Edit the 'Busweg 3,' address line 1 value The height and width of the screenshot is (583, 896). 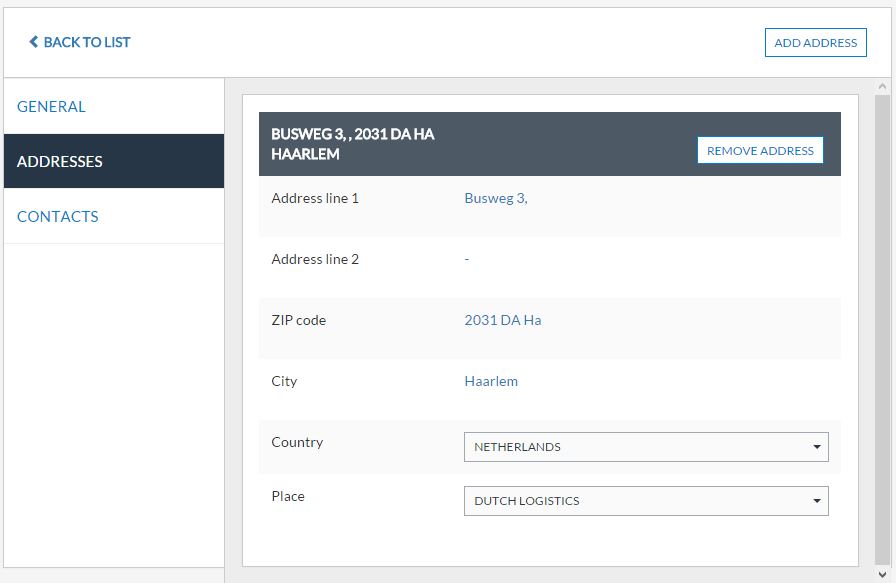[496, 198]
